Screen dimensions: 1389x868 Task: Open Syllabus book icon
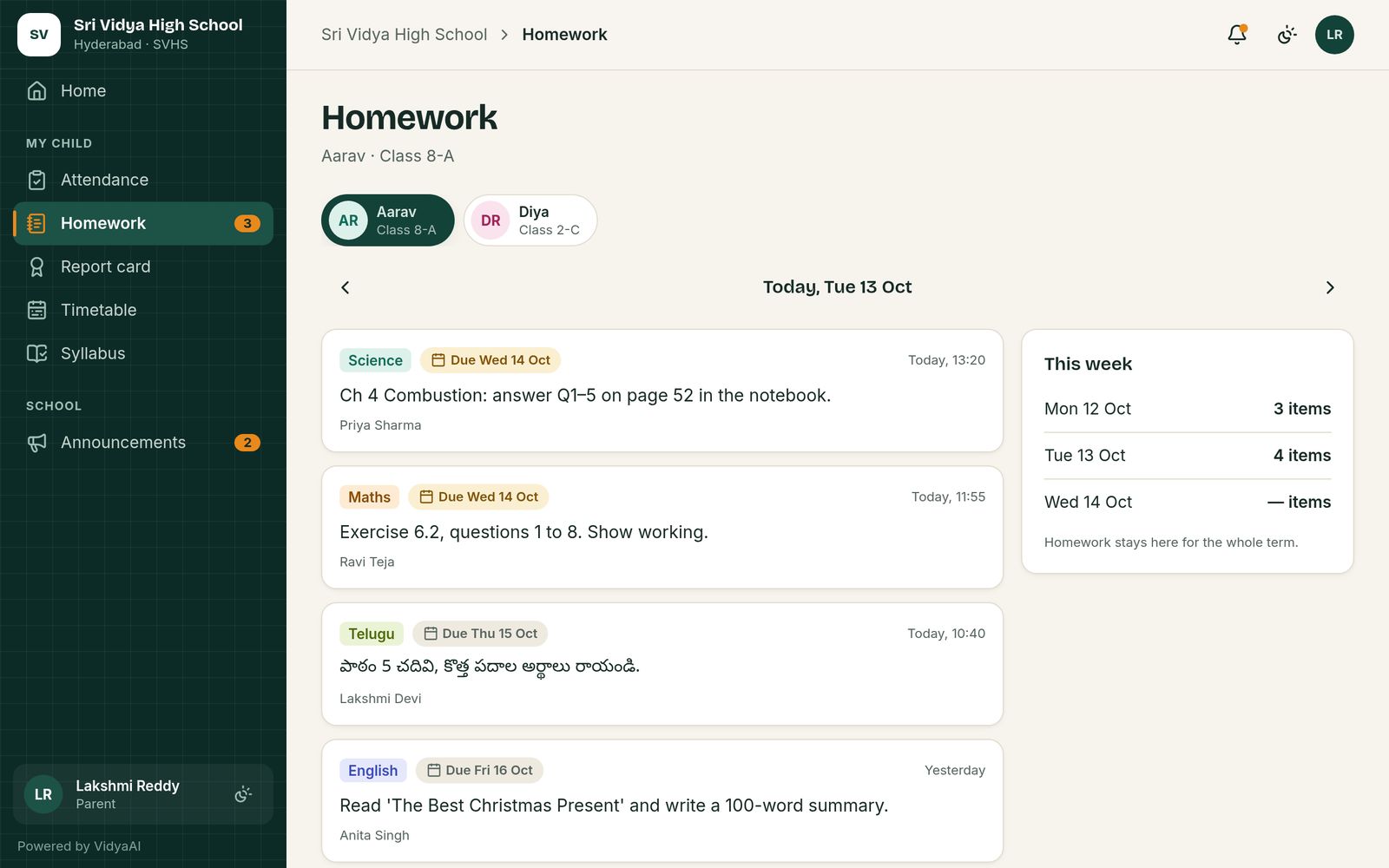36,353
